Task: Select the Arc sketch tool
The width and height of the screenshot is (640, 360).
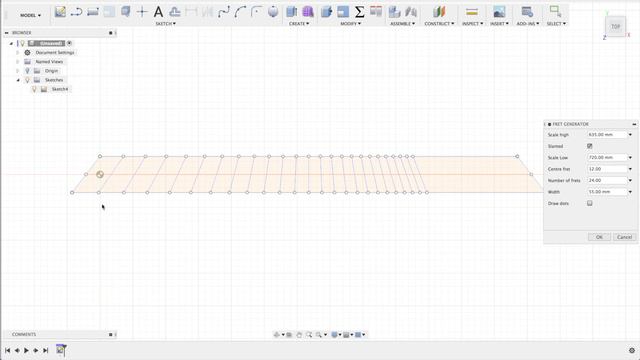Action: [240, 12]
